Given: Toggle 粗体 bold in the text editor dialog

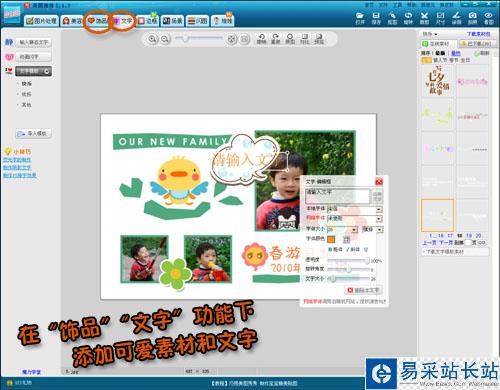Looking at the screenshot, I should [336, 249].
